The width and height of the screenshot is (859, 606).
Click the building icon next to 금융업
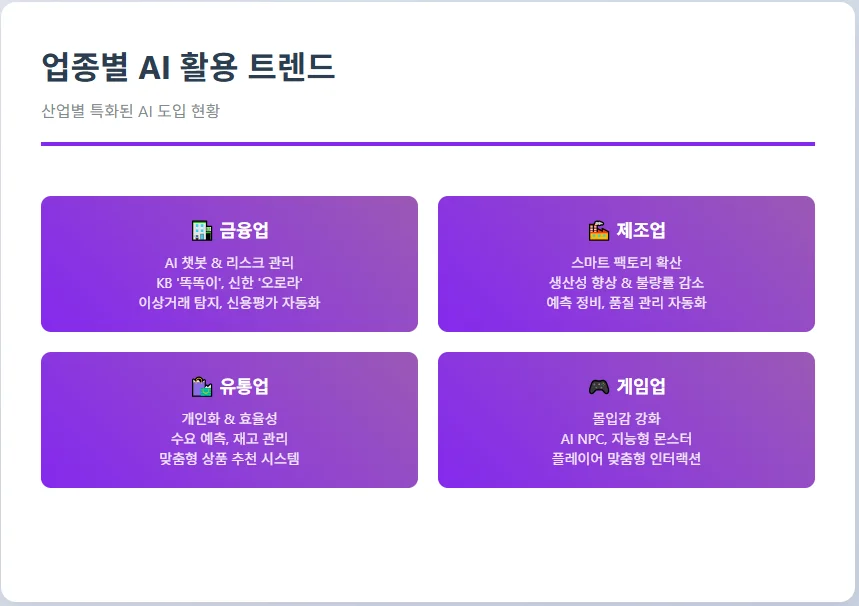202,231
